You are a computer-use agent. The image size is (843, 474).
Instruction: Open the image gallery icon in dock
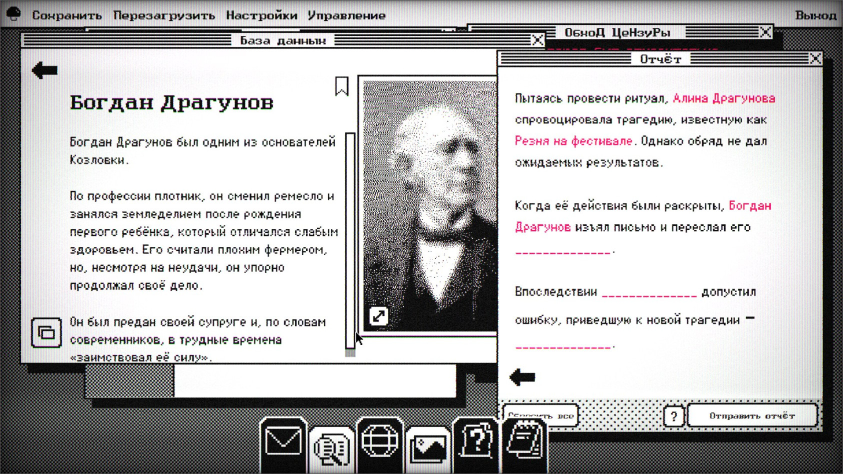pyautogui.click(x=428, y=446)
